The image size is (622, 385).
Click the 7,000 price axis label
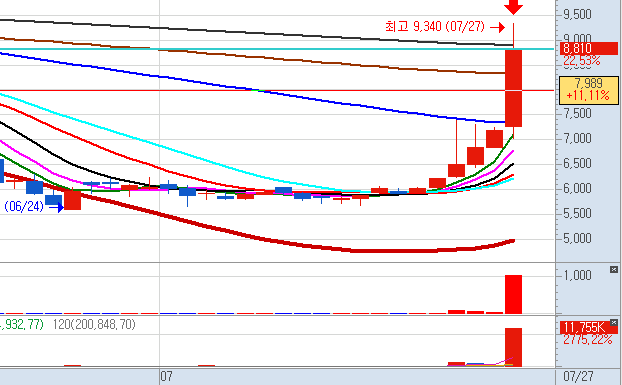(578, 139)
